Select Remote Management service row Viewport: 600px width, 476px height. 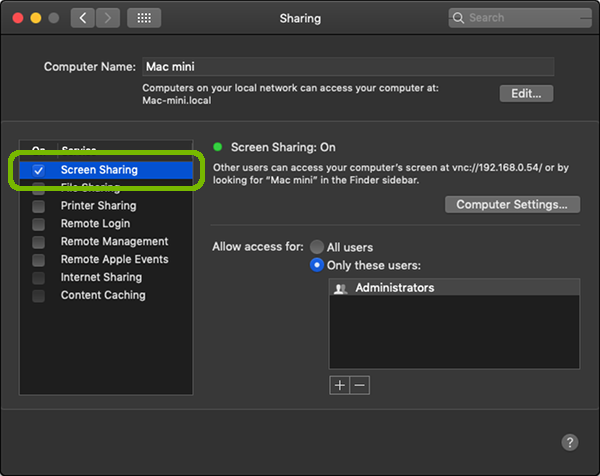click(x=106, y=241)
